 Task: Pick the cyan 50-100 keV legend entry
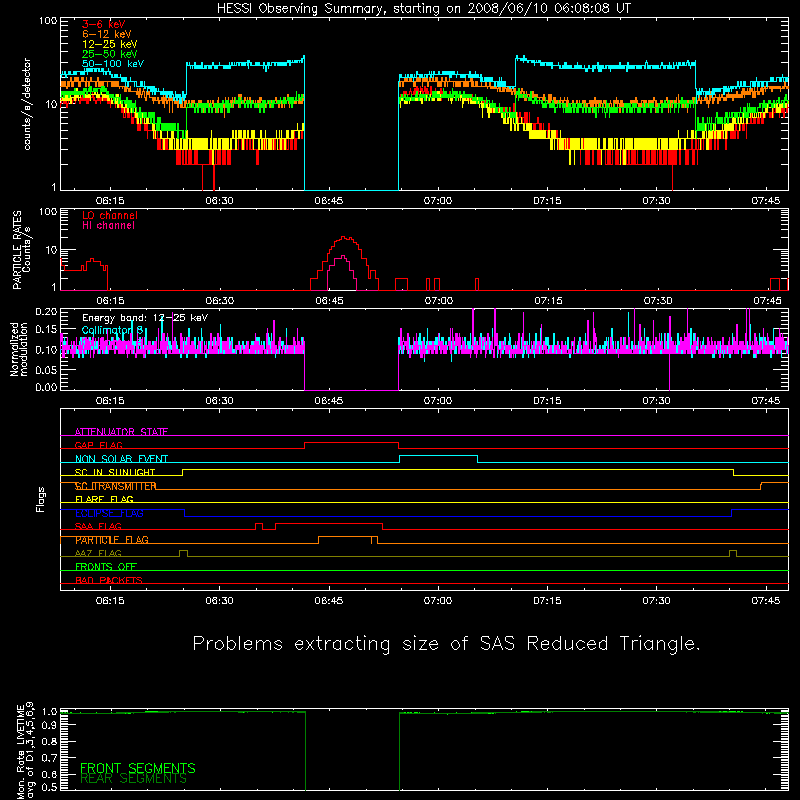coord(113,64)
